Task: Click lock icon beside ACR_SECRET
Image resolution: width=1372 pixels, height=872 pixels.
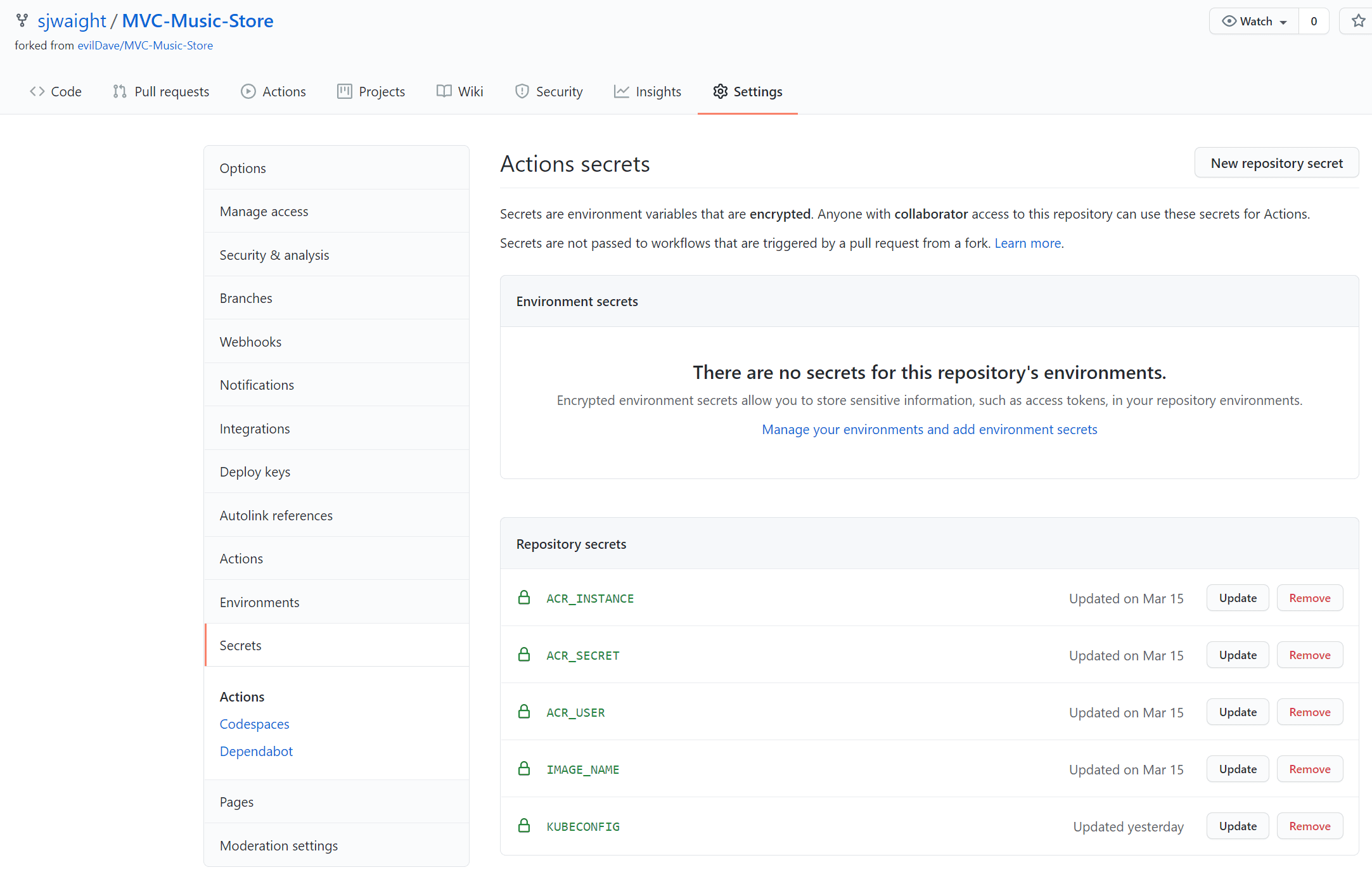Action: click(x=524, y=655)
